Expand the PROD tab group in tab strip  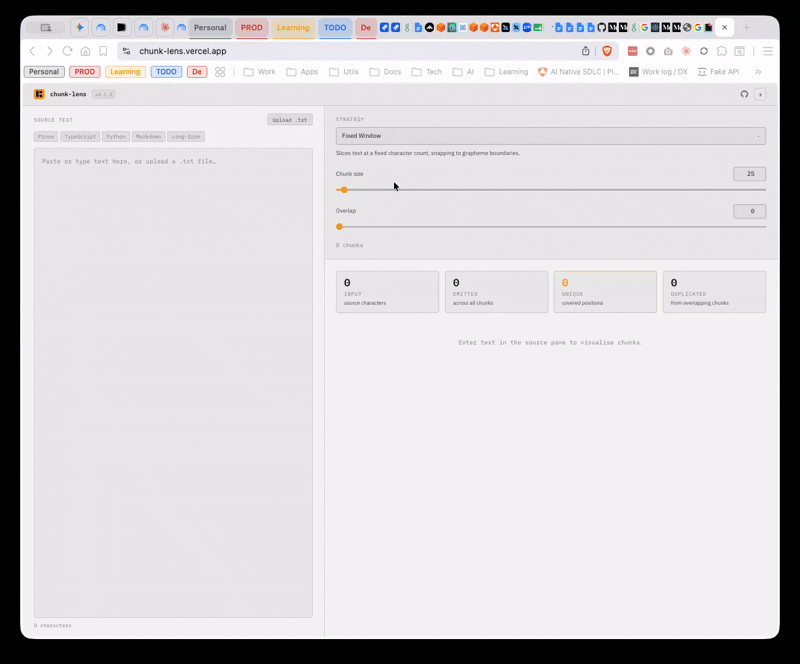252,28
